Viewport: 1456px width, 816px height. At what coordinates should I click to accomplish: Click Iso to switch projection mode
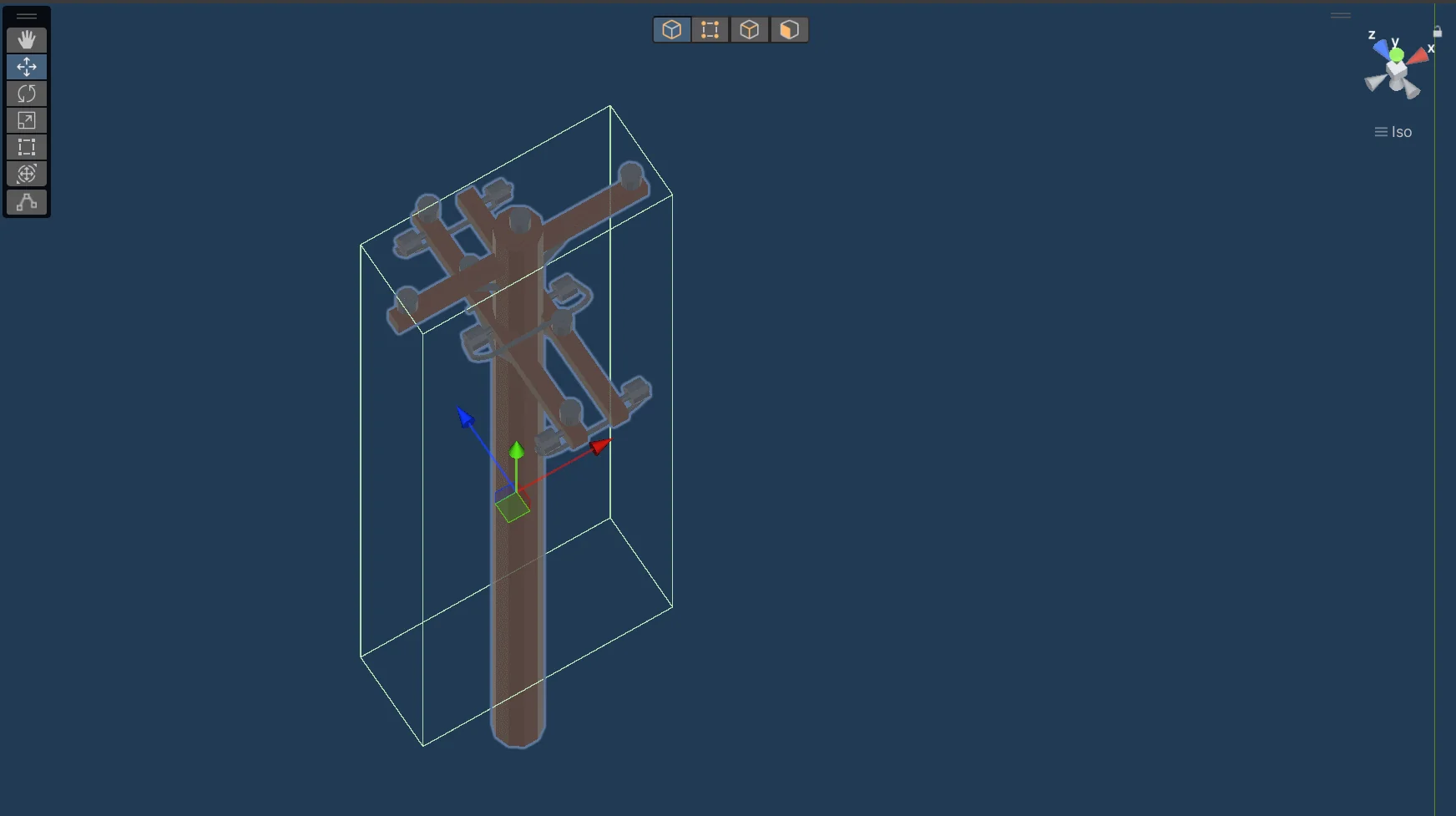click(1403, 131)
